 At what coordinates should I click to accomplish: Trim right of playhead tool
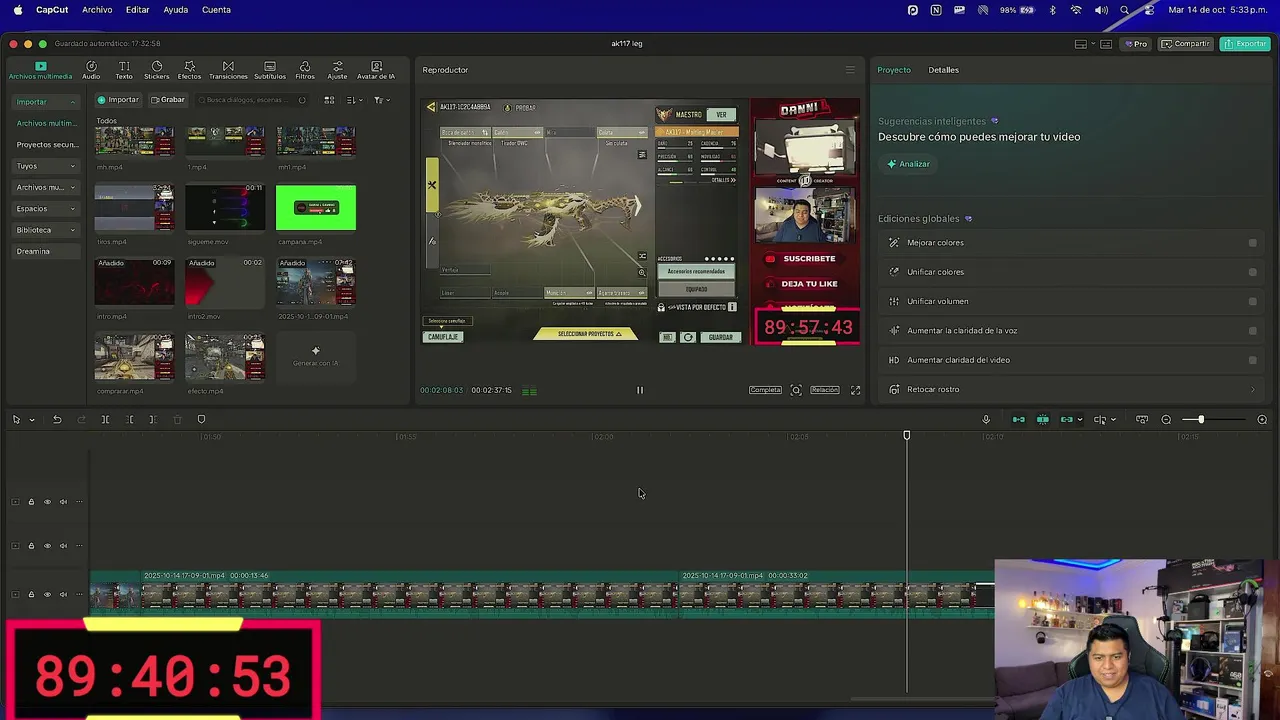[152, 419]
